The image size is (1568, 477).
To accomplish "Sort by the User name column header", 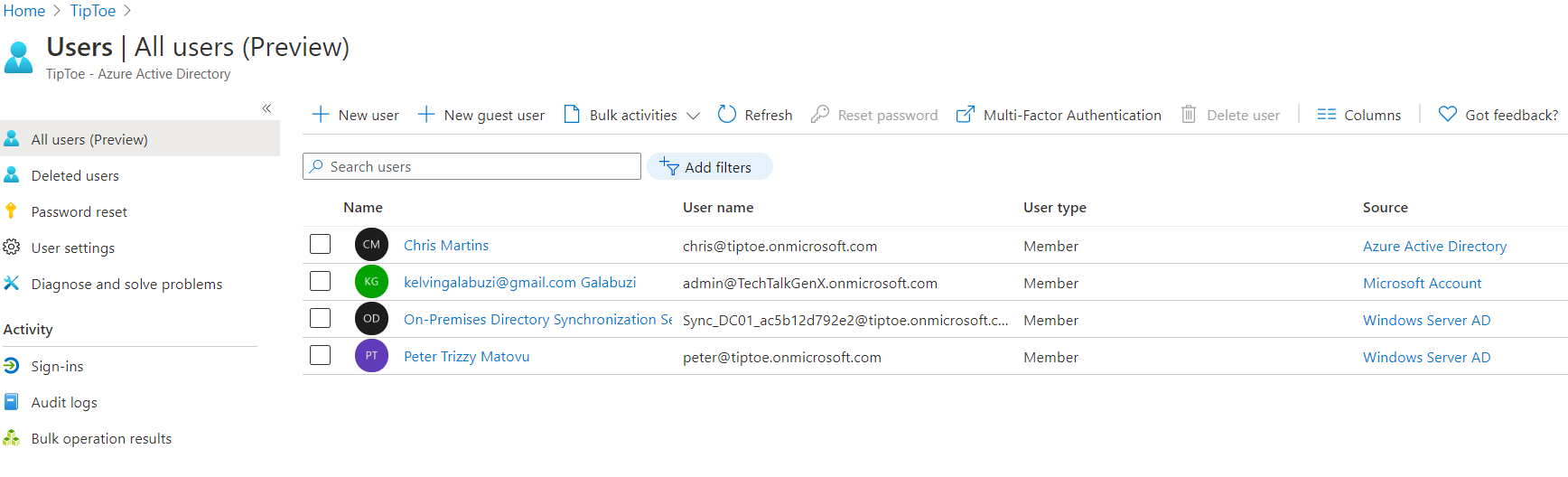I will [x=718, y=207].
